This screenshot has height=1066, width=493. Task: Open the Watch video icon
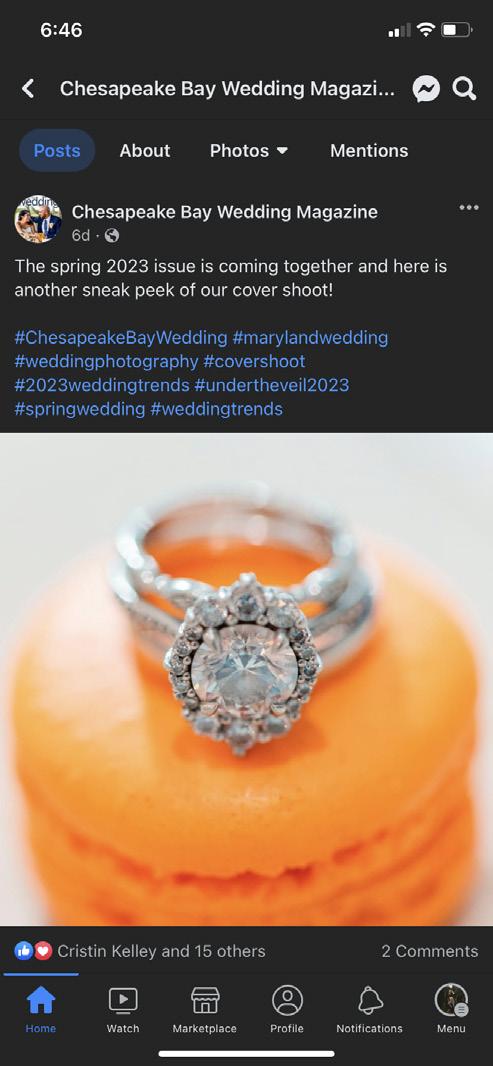(x=123, y=1000)
